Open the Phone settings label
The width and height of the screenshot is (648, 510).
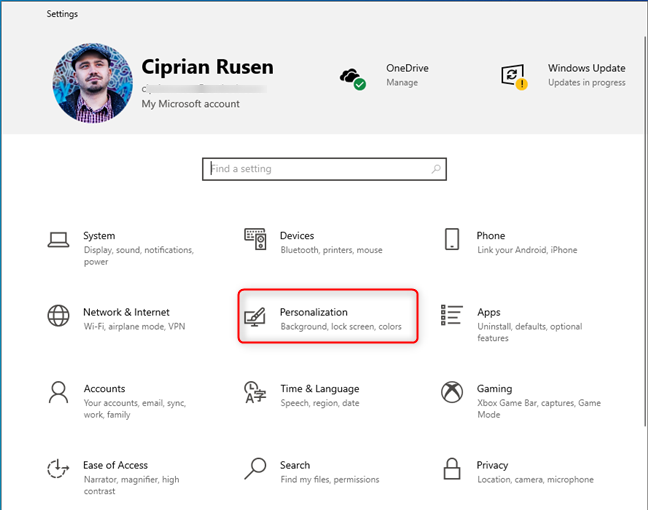tap(491, 236)
